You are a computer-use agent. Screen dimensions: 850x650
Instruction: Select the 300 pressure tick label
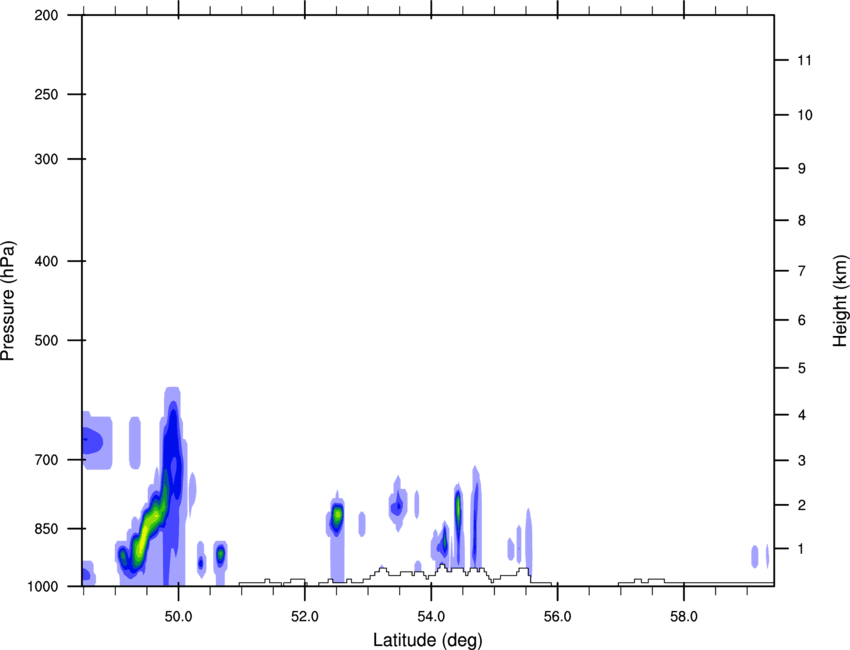46,159
